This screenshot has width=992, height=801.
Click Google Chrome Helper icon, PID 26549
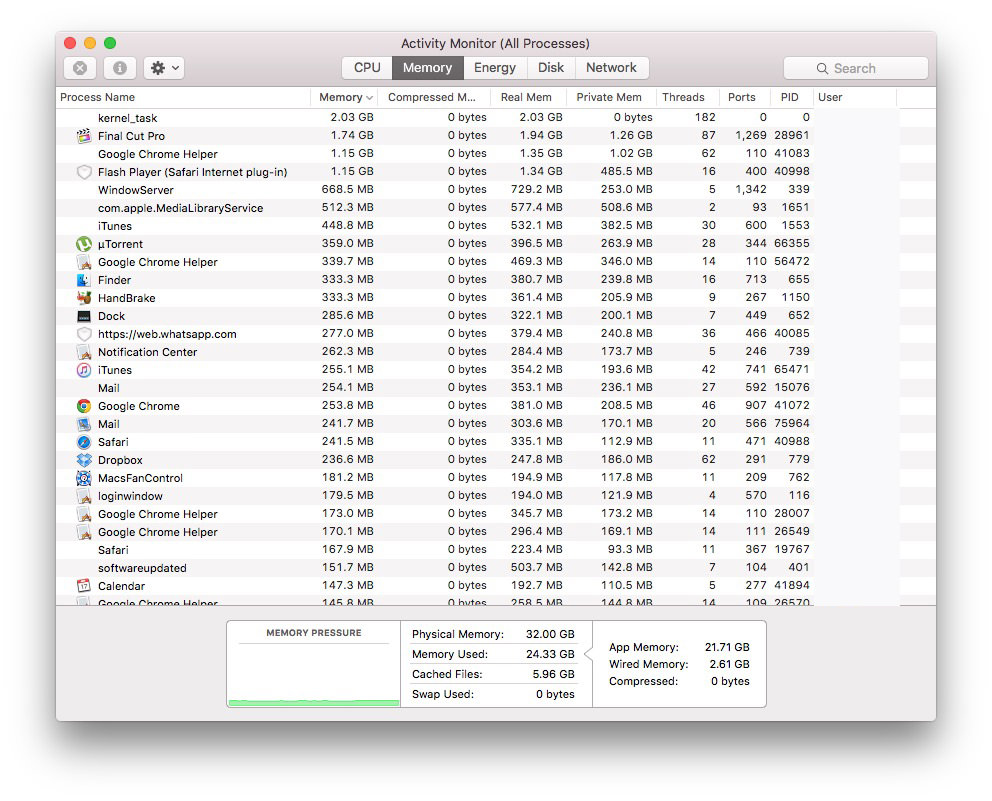pyautogui.click(x=84, y=532)
